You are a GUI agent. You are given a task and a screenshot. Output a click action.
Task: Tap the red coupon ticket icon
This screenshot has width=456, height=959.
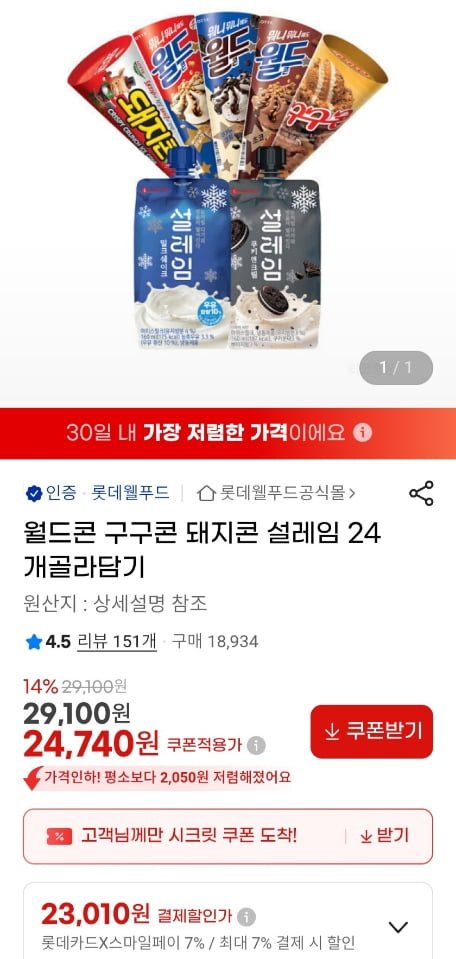(59, 837)
